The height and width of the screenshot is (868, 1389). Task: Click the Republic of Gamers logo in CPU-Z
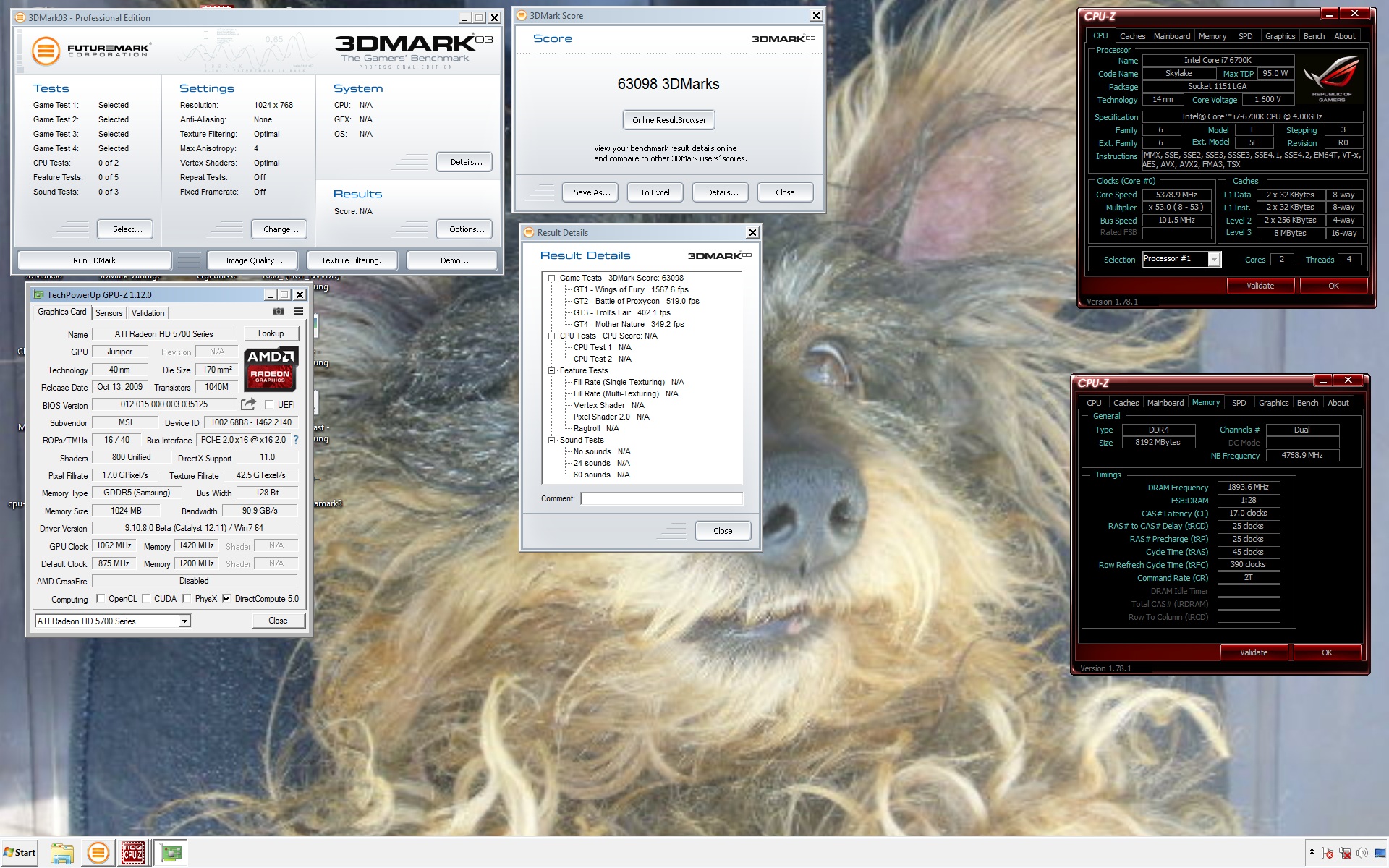(1332, 80)
